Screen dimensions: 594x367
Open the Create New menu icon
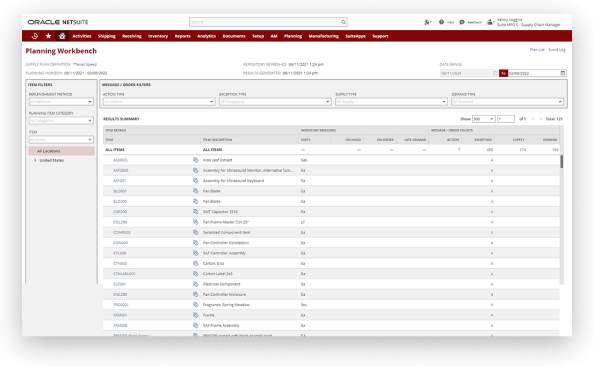pyautogui.click(x=427, y=22)
